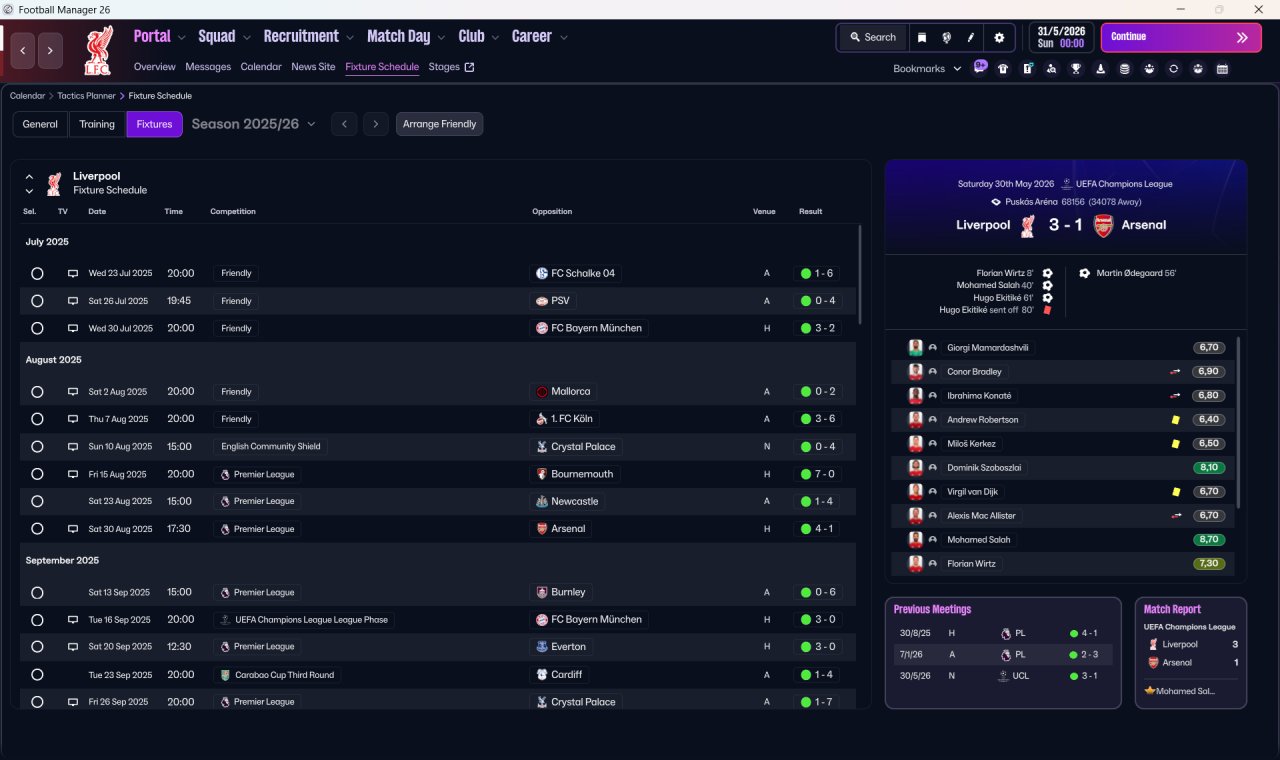Click the pencil edit icon in top bar
Viewport: 1280px width, 760px height.
971,38
